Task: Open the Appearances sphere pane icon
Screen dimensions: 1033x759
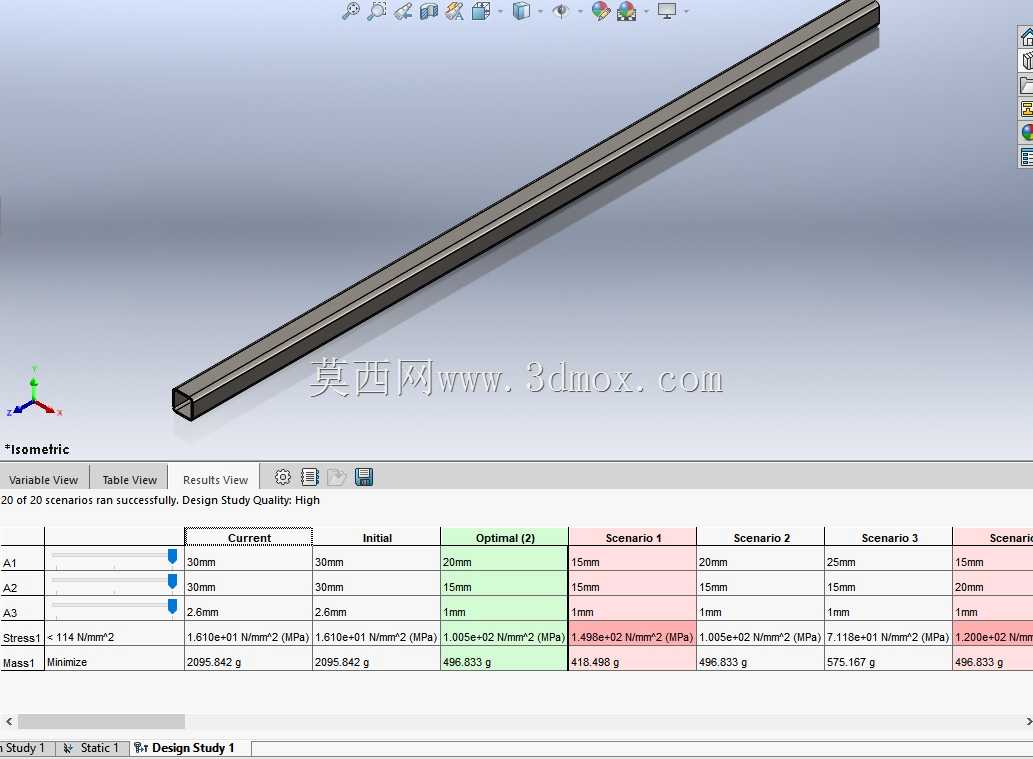Action: pyautogui.click(x=1026, y=132)
